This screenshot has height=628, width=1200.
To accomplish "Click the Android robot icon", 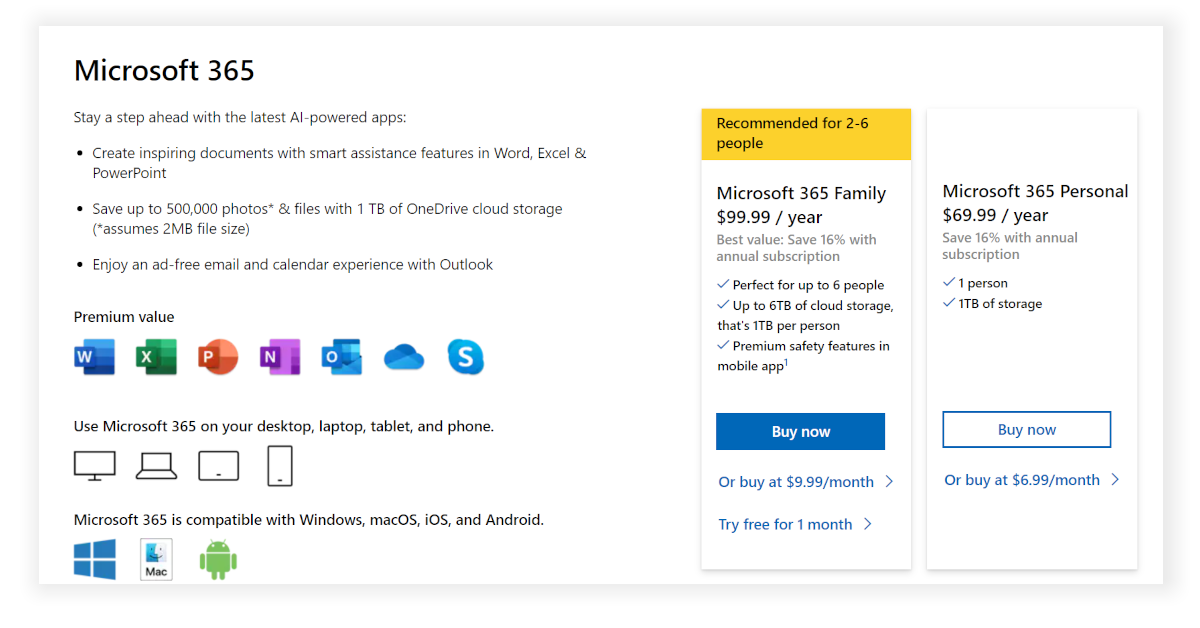I will point(218,559).
